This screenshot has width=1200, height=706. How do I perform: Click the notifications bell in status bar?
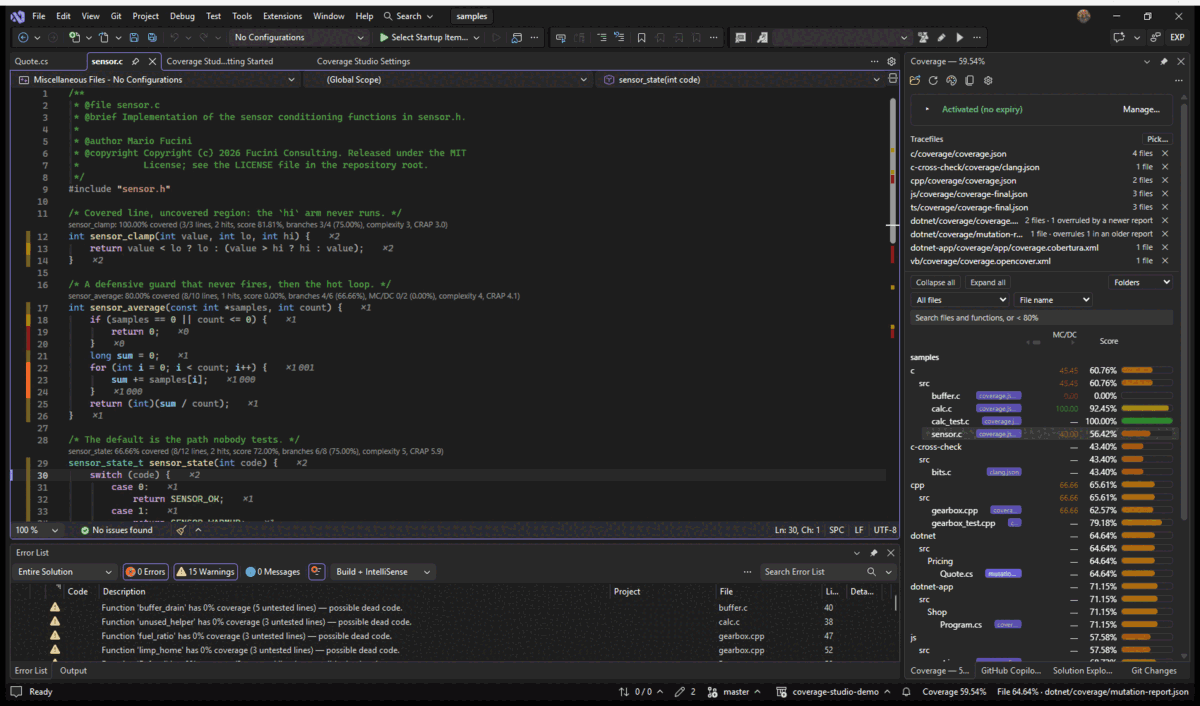coord(906,692)
